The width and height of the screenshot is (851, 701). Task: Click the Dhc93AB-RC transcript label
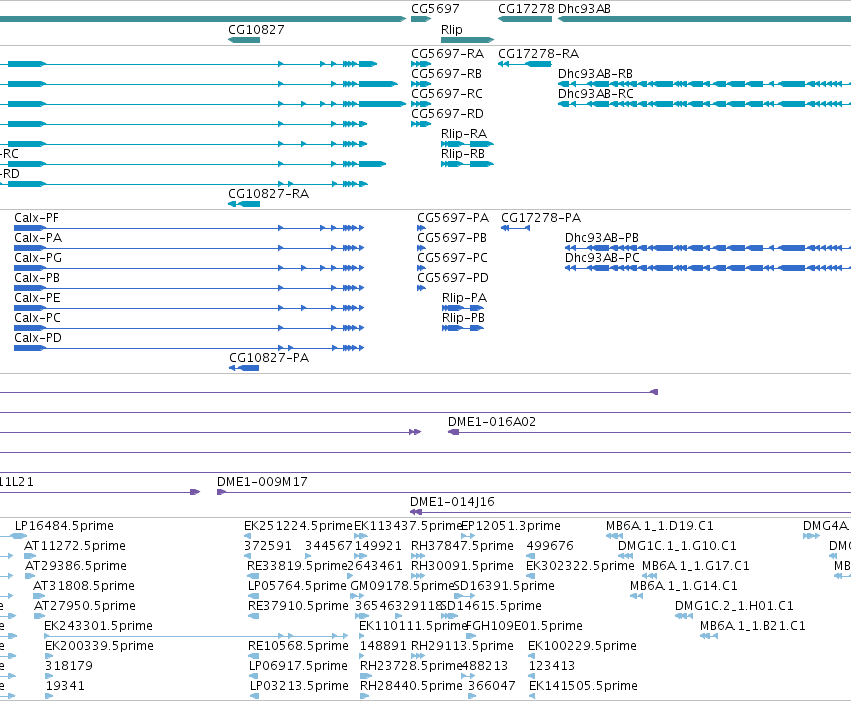pyautogui.click(x=595, y=94)
